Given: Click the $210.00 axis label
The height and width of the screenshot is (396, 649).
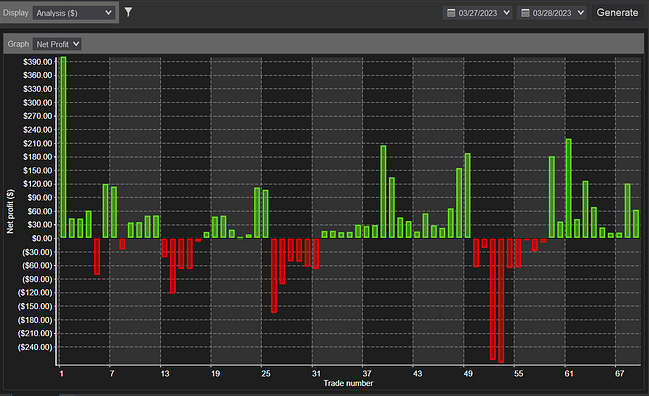Looking at the screenshot, I should pyautogui.click(x=38, y=143).
